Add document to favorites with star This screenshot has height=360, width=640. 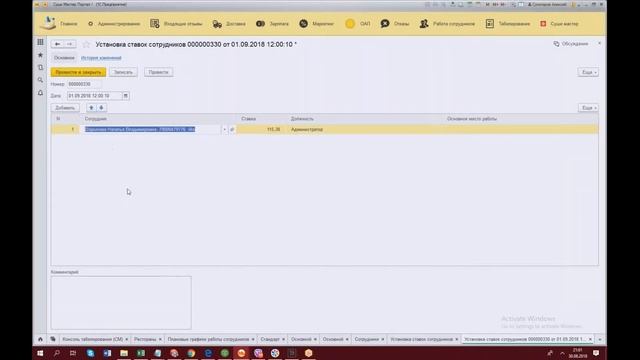[x=86, y=44]
